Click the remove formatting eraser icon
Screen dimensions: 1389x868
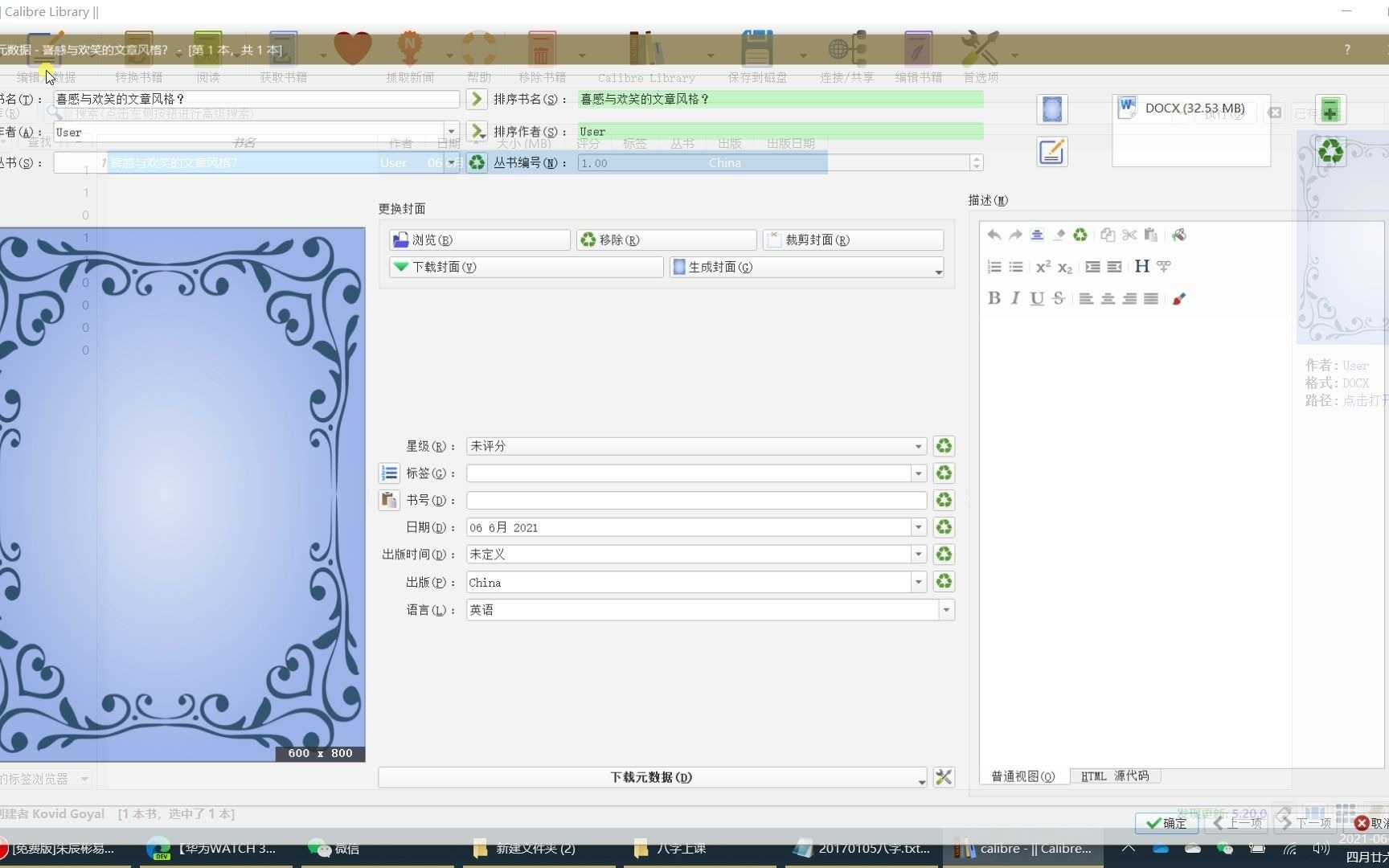1059,235
